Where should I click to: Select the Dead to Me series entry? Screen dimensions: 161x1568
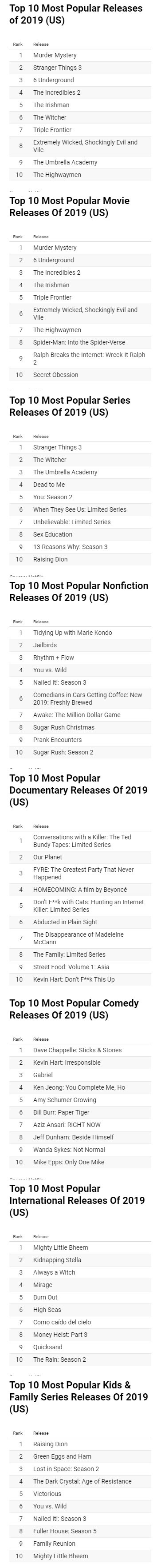(80, 485)
